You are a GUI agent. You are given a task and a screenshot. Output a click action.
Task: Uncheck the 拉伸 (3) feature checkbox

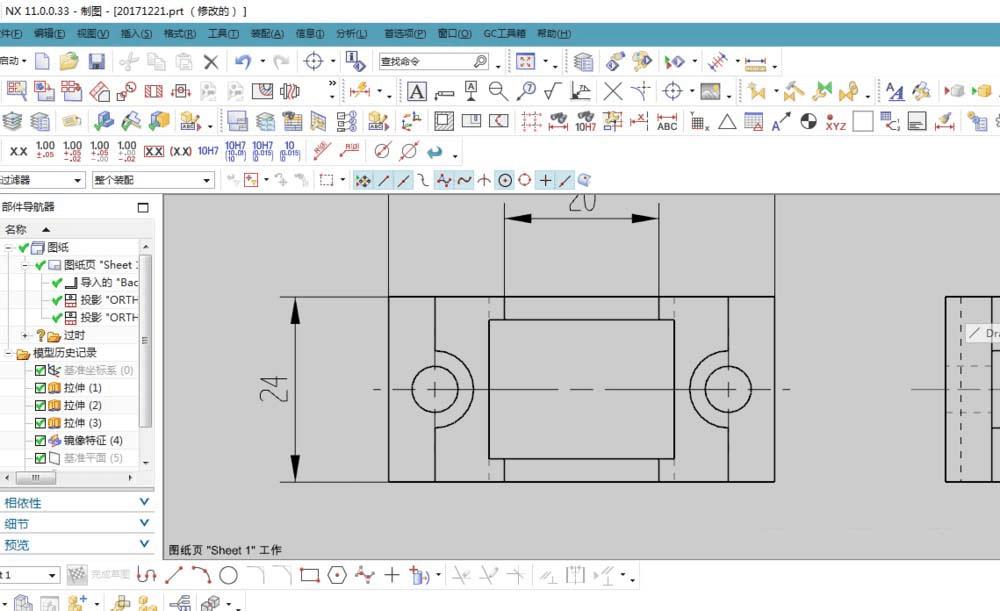40,423
